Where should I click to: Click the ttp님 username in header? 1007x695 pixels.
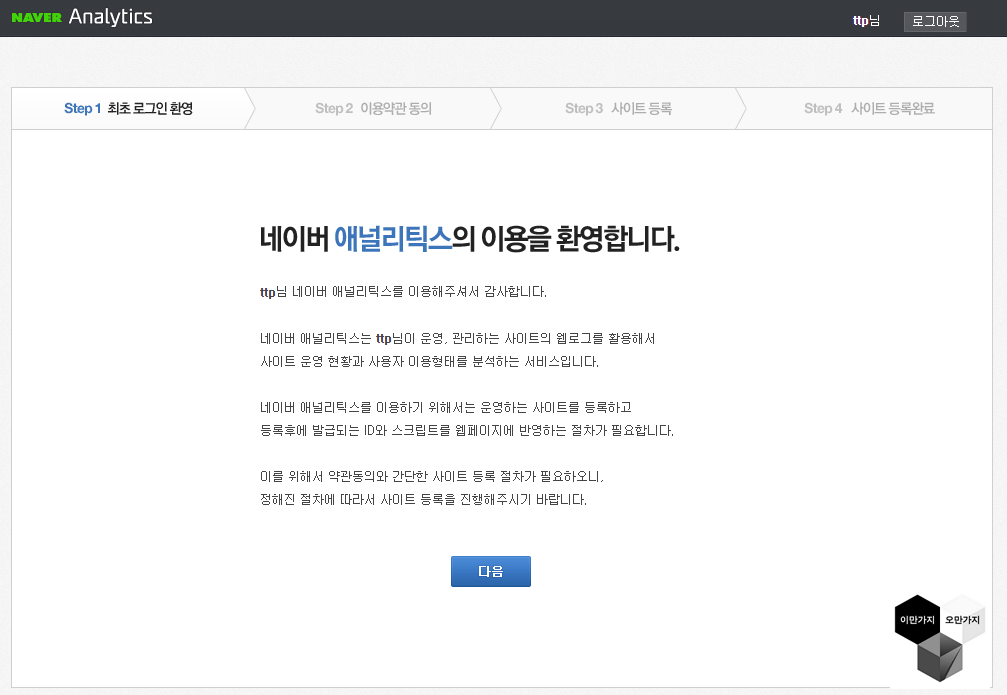coord(866,21)
